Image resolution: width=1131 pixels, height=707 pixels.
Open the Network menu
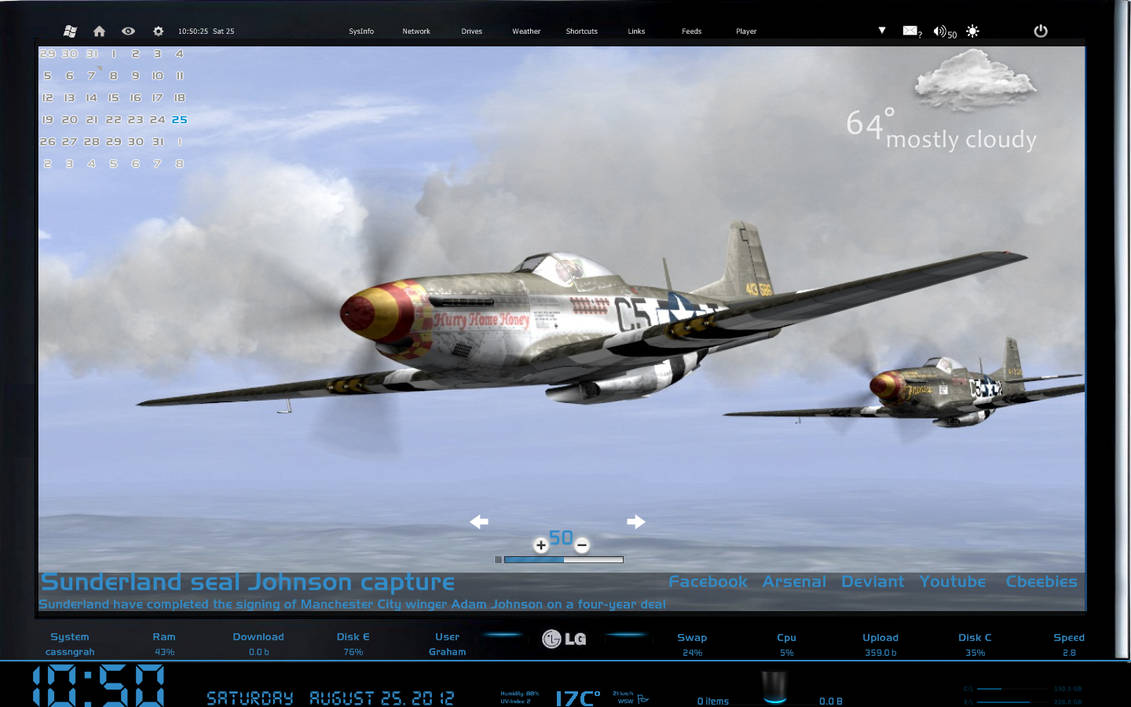tap(416, 31)
